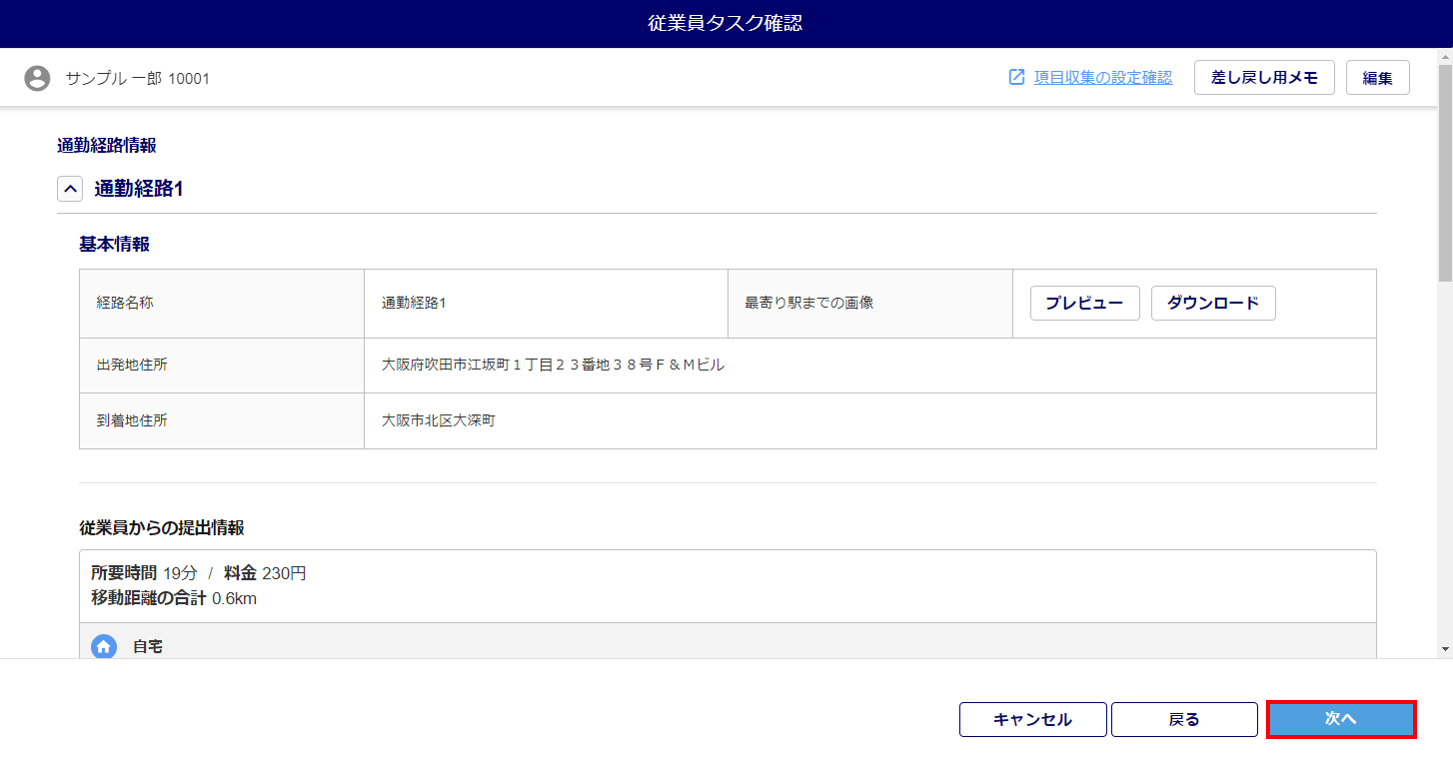This screenshot has width=1453, height=765.
Task: Preview the 最寄り駅までの画像
Action: (1085, 303)
